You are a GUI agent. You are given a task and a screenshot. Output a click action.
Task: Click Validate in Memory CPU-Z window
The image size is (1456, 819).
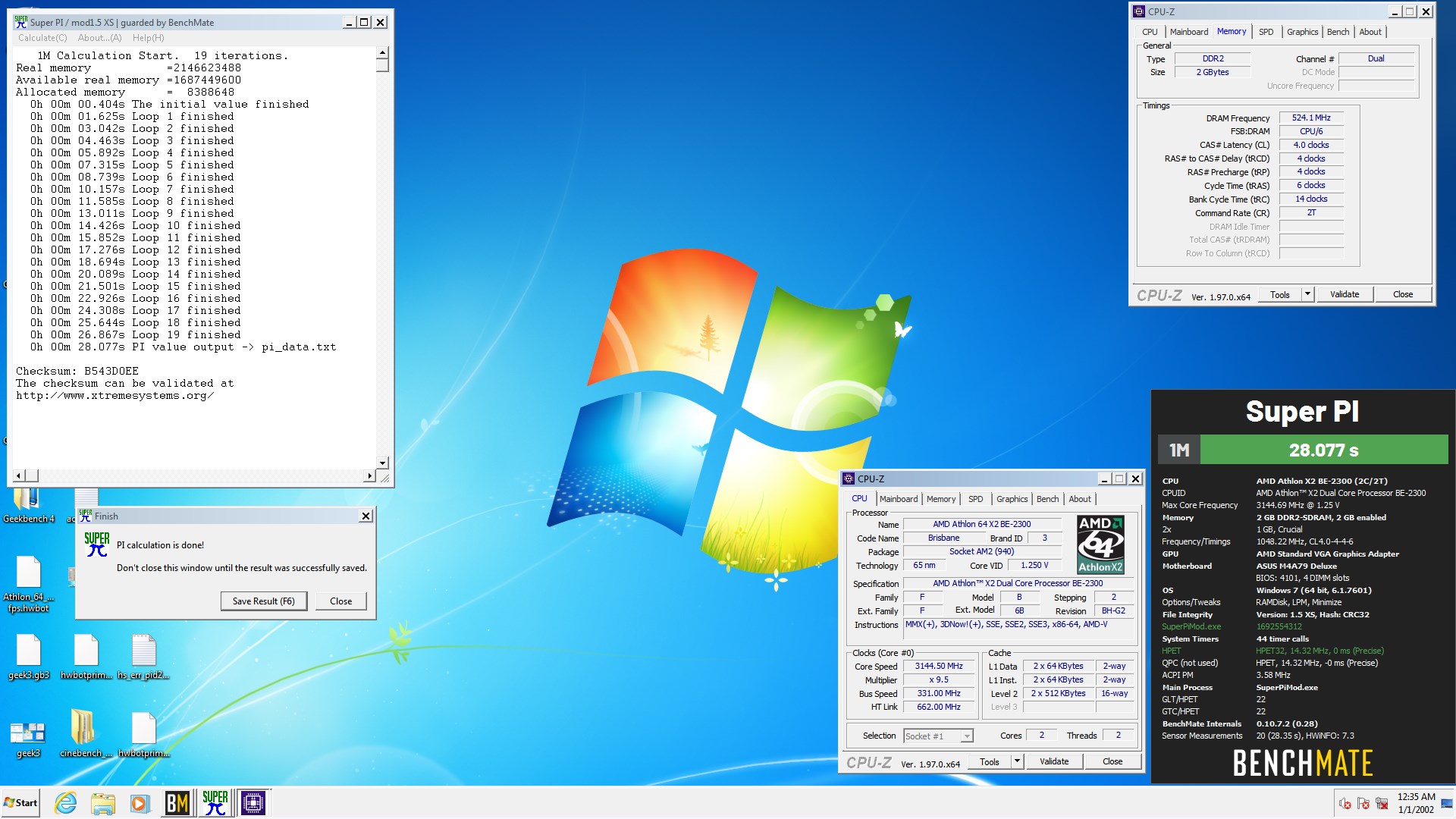point(1344,294)
